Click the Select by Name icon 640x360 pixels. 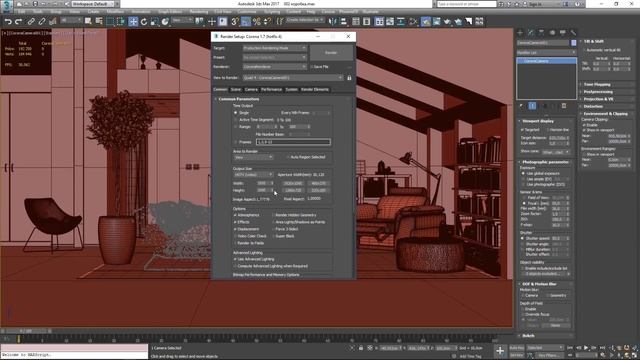point(99,21)
